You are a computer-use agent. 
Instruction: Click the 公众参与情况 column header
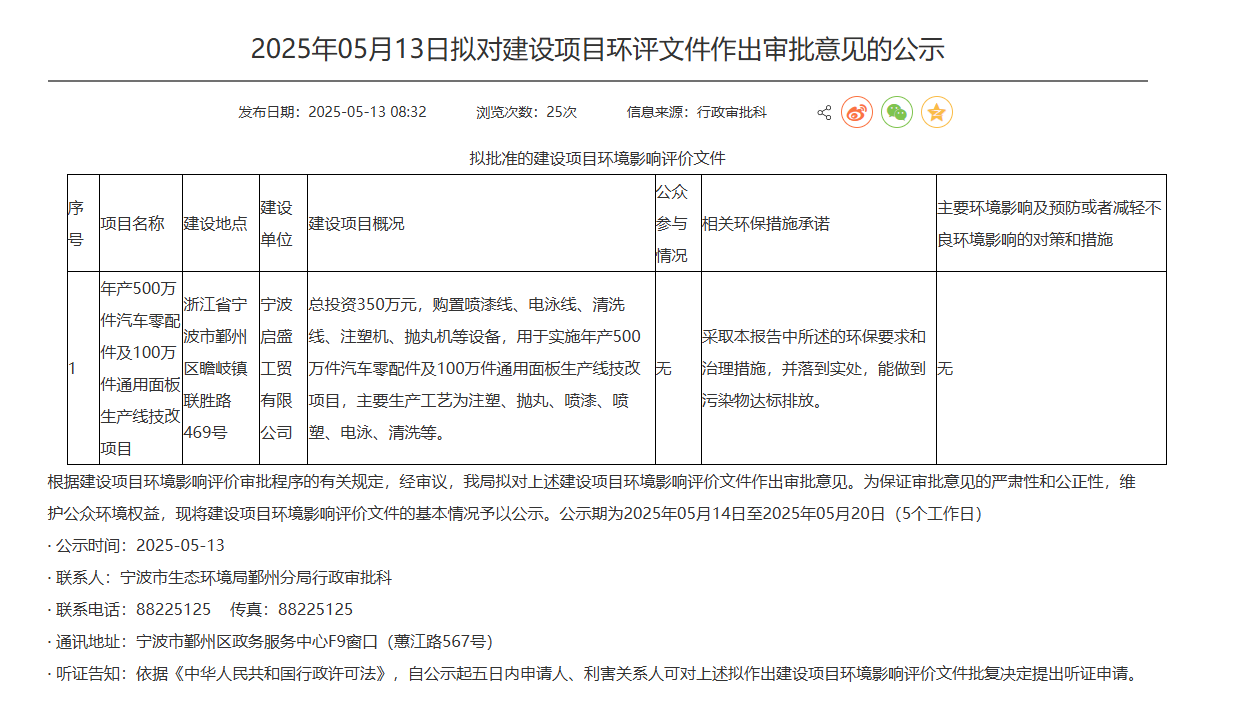pos(678,223)
